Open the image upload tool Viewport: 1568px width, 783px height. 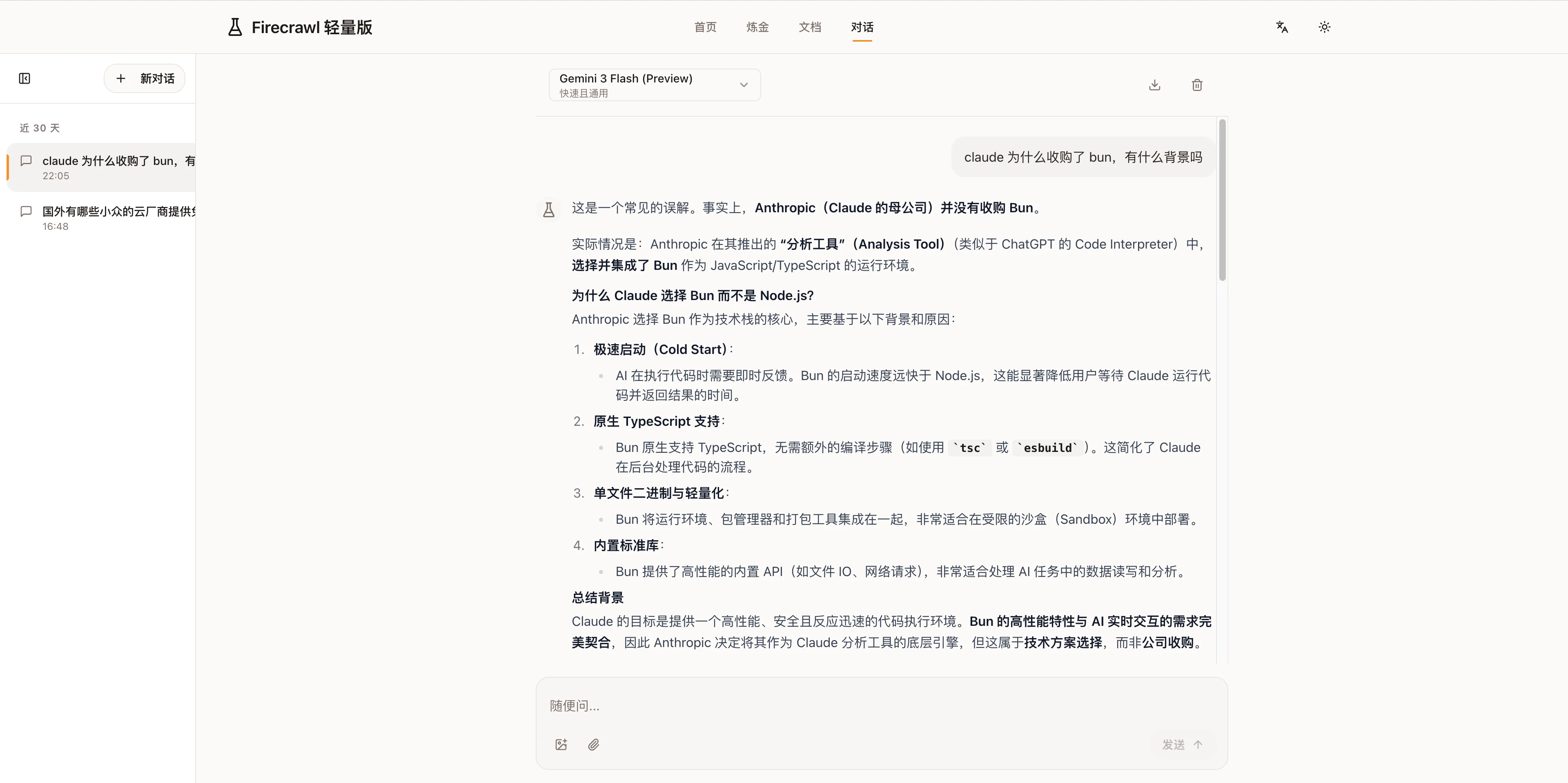click(x=561, y=744)
